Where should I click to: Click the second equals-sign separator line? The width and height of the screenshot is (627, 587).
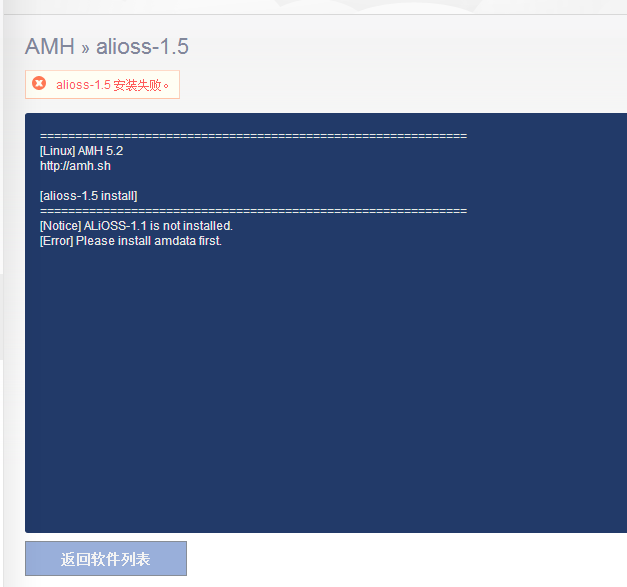tap(254, 211)
